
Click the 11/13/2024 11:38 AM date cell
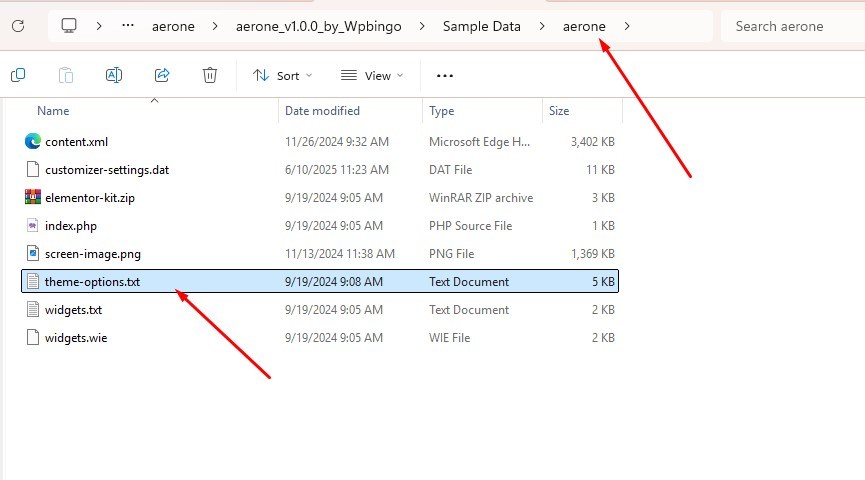tap(340, 254)
